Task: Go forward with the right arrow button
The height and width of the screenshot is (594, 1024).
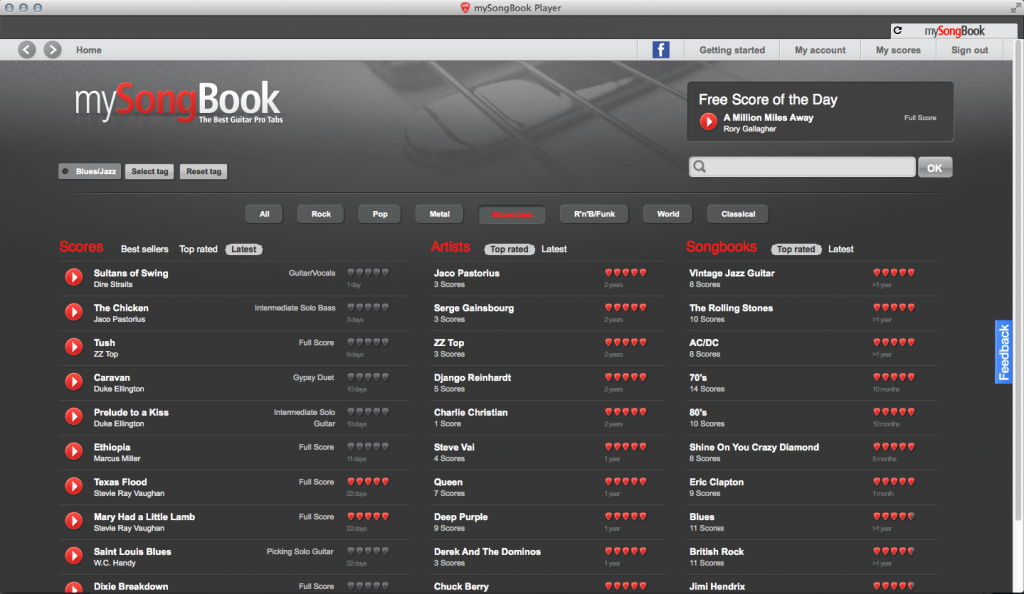Action: click(x=52, y=50)
